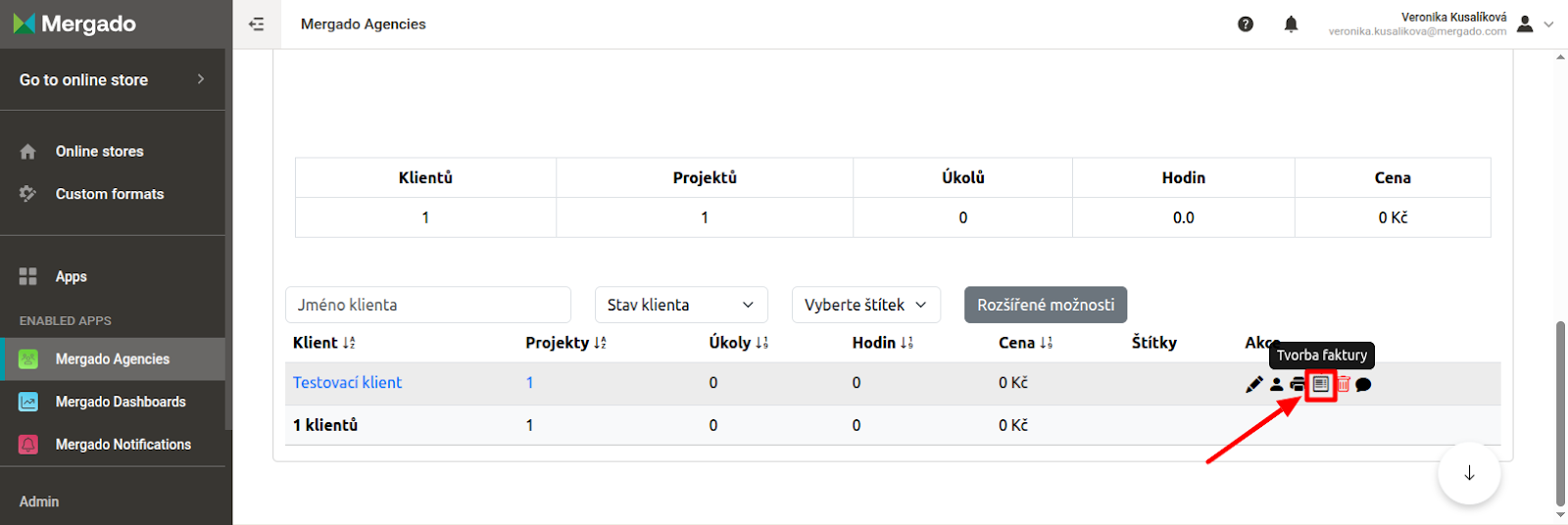Collapse the sidebar with the menu toggle icon
The image size is (1568, 525).
(257, 24)
